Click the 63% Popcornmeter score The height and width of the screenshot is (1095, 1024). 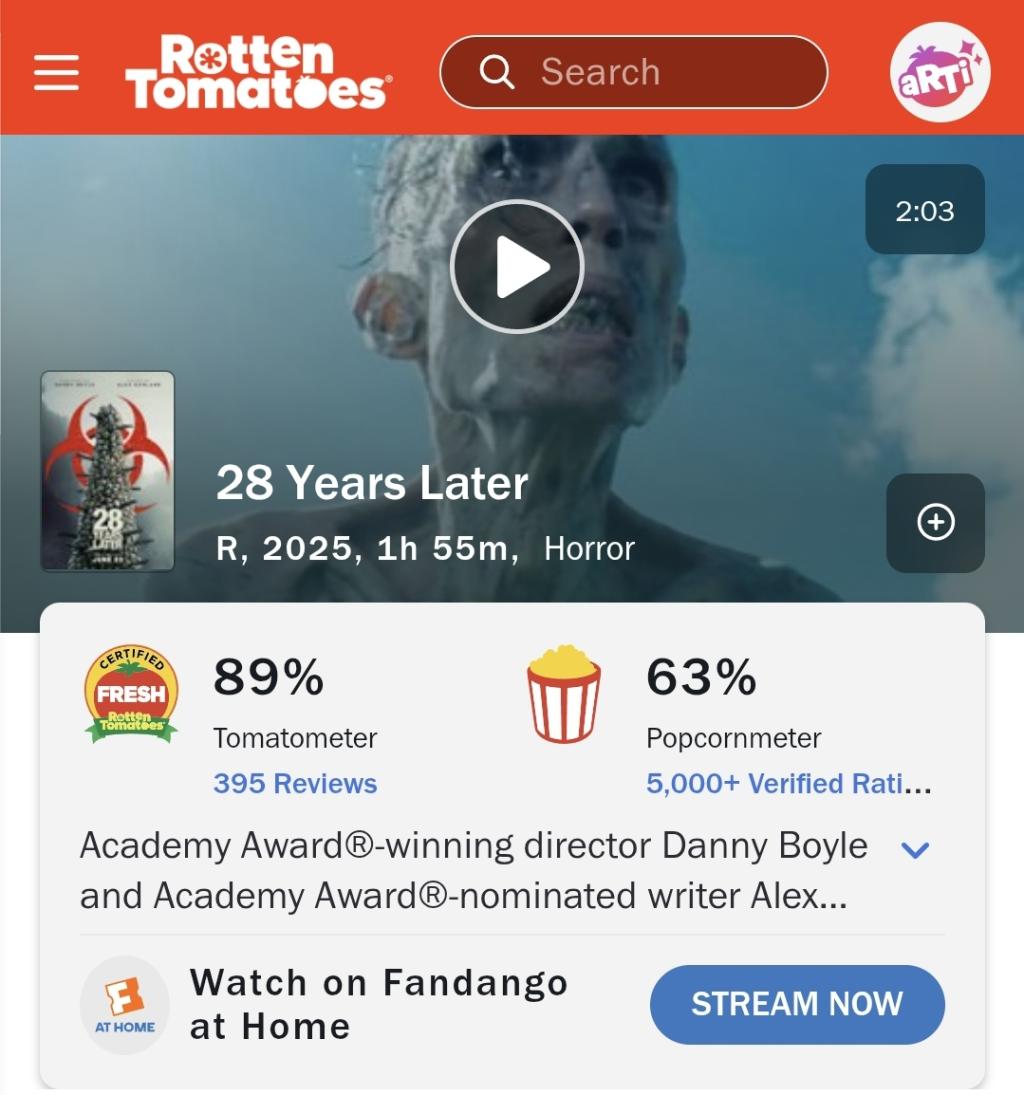[701, 677]
